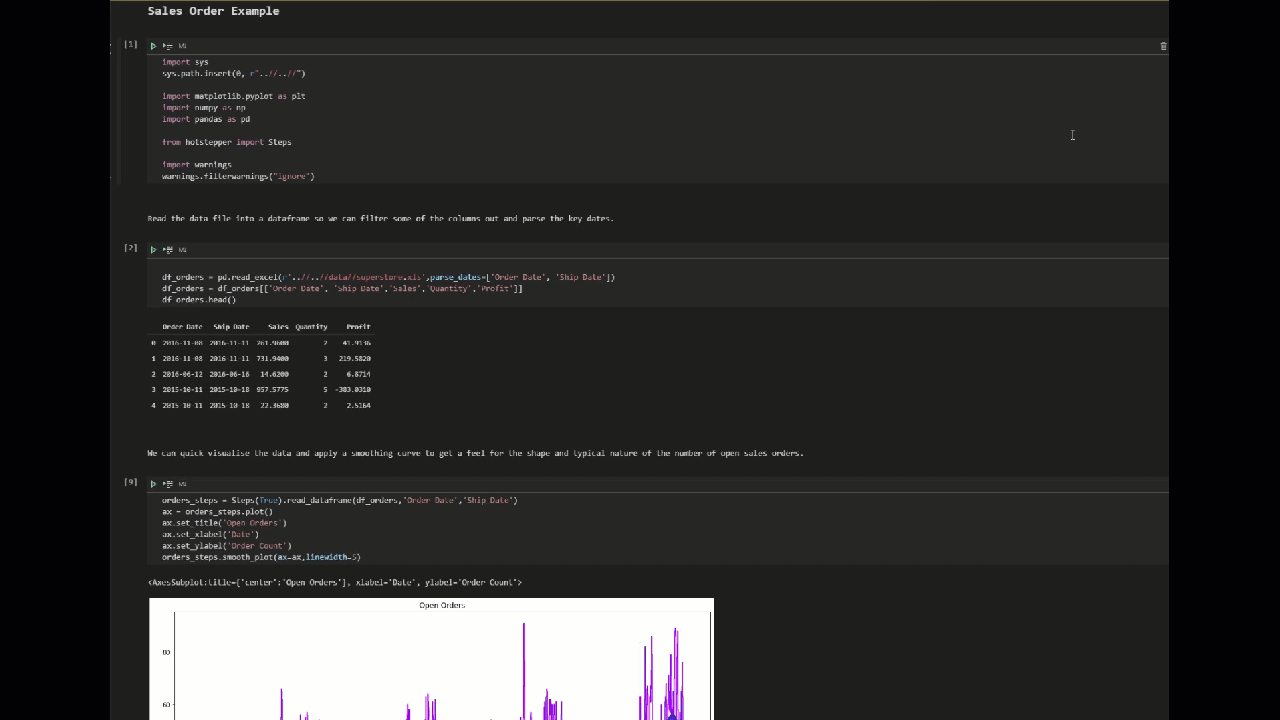Image resolution: width=1280 pixels, height=720 pixels.
Task: Click the 'ax = orders_steps.plot()' line
Action: (x=217, y=511)
